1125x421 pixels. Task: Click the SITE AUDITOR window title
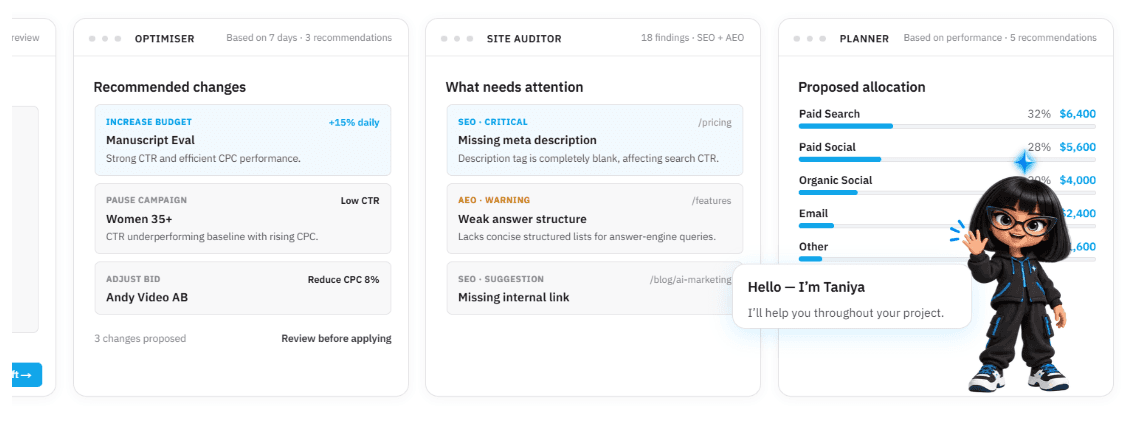point(524,39)
